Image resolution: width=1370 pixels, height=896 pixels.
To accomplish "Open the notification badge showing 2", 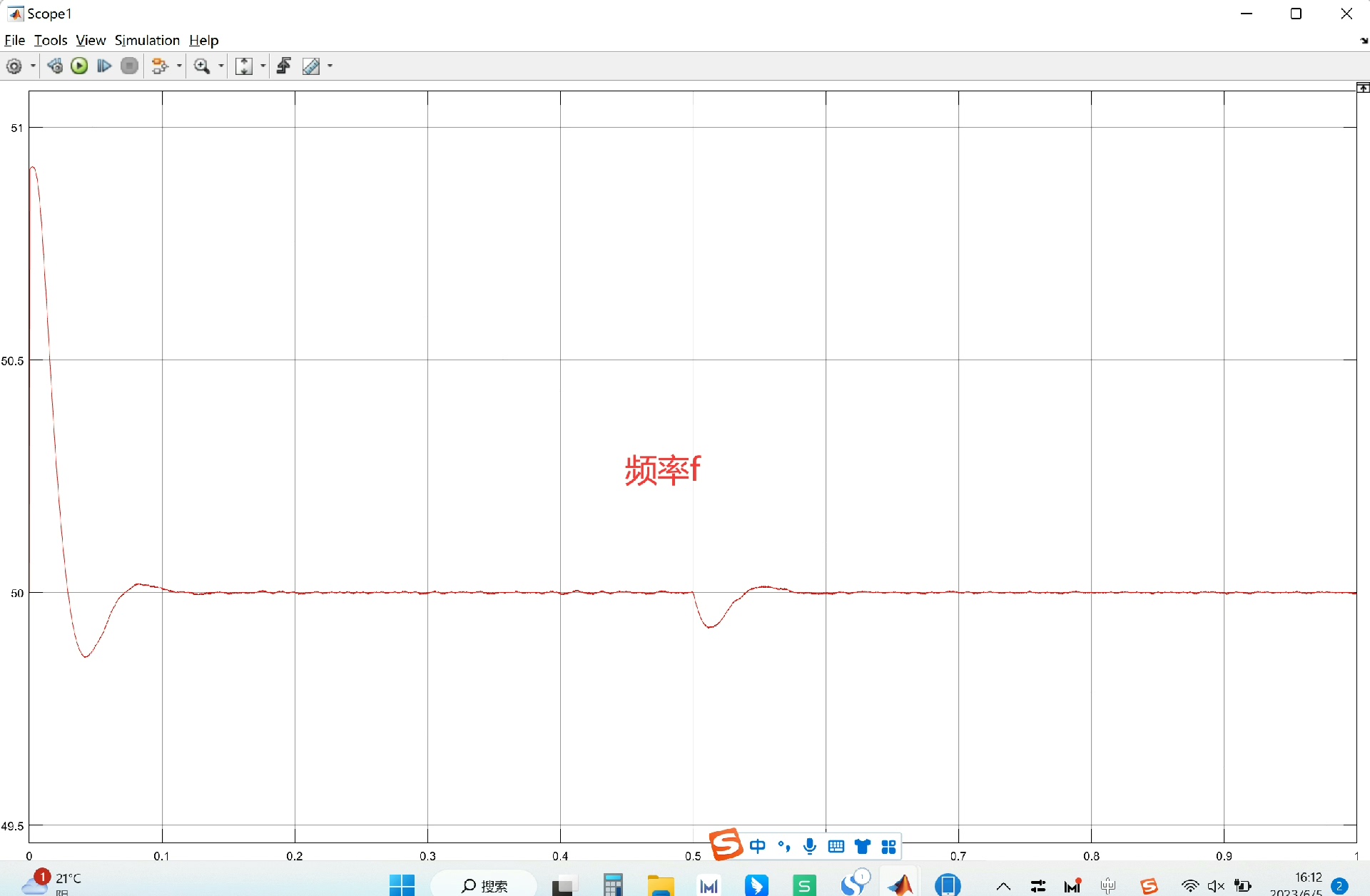I will (x=1339, y=886).
